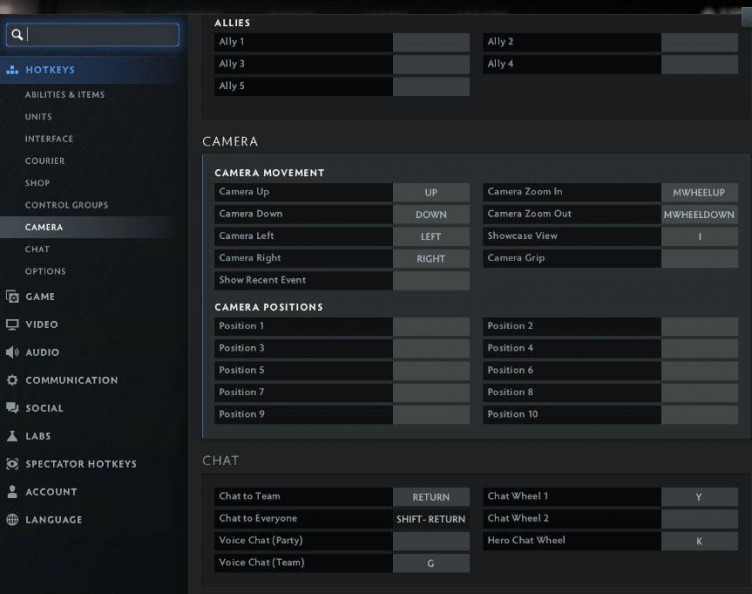The image size is (752, 594).
Task: Open the Options subsection under Hotkeys
Action: (x=45, y=271)
